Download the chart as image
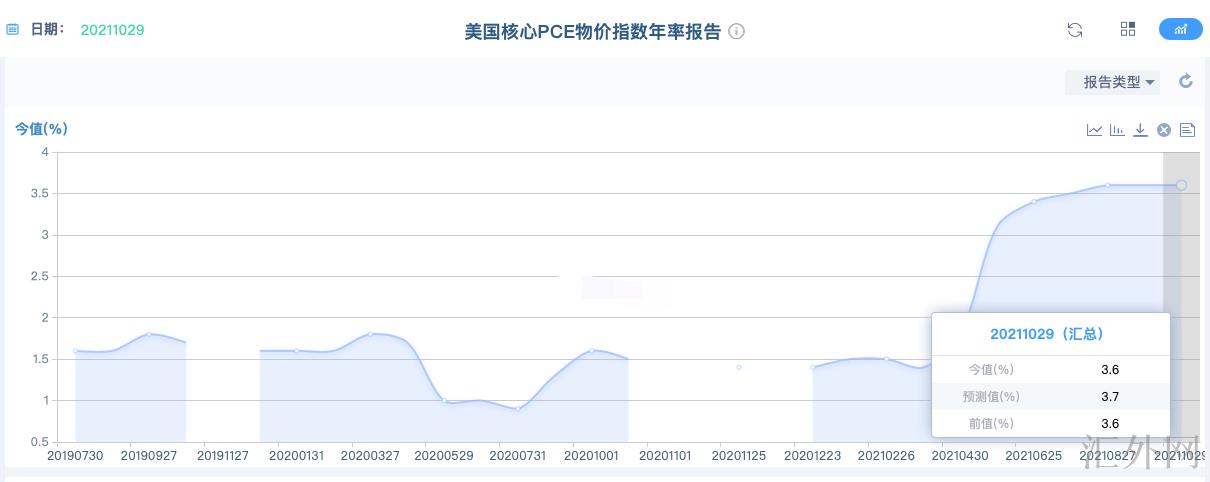Screen dimensions: 1210x482 click(x=1140, y=130)
